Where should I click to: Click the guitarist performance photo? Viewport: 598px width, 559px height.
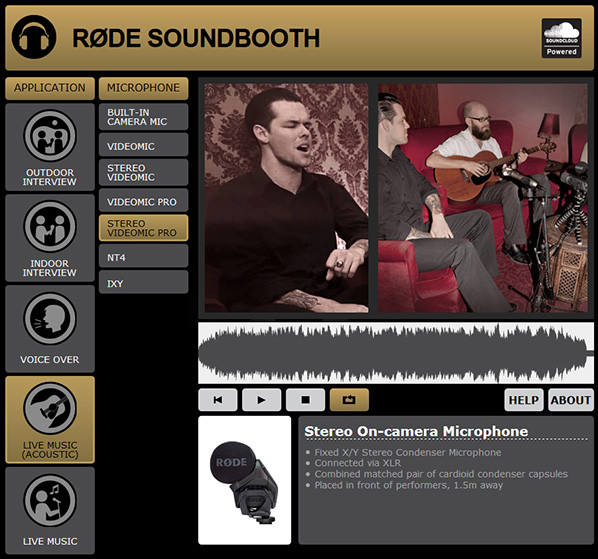point(482,198)
